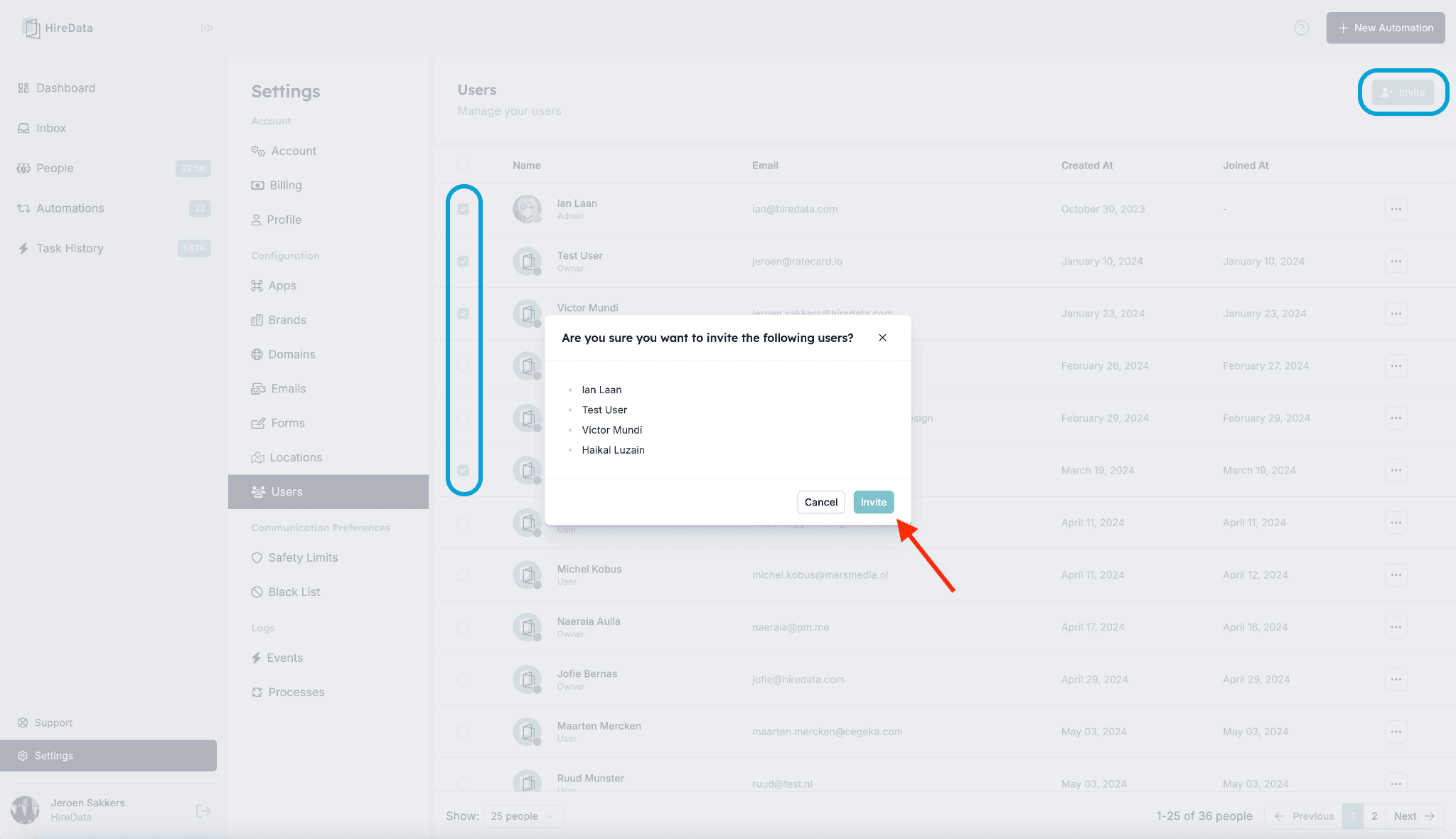Screen dimensions: 1456x839
Task: Check Michel Kobus row checkbox
Action: pos(463,575)
